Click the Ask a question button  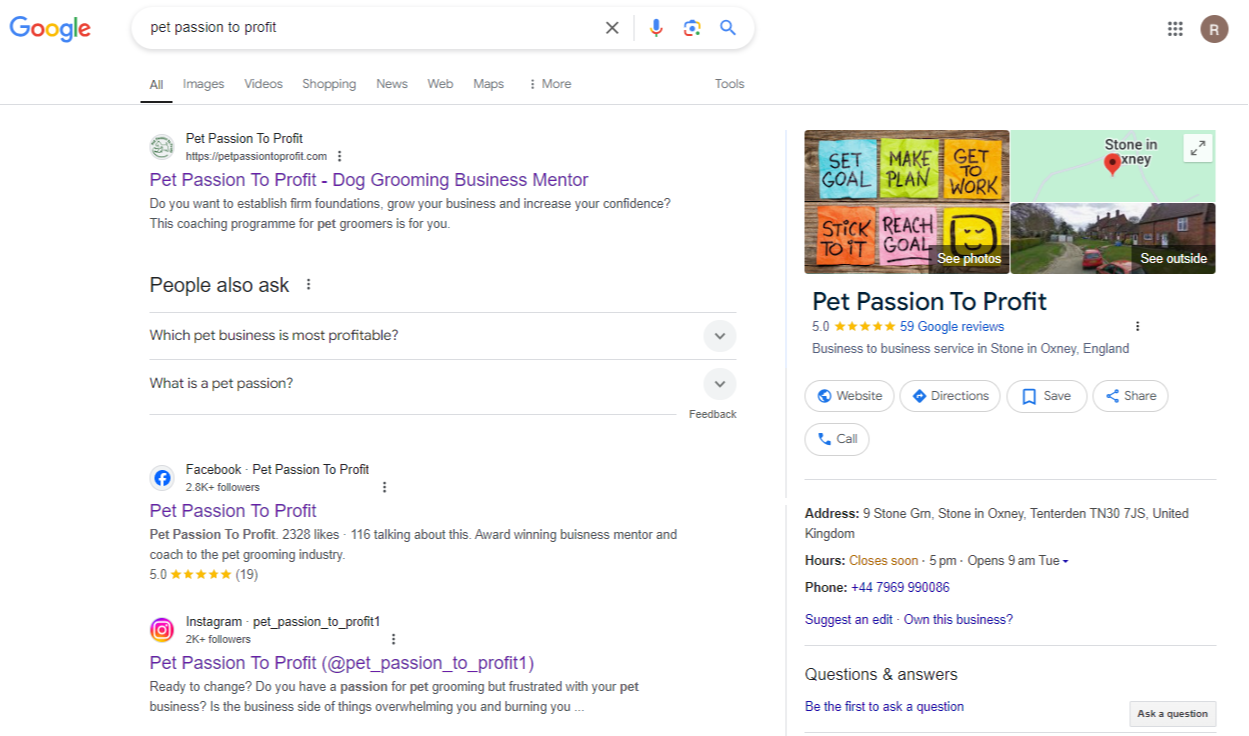coord(1173,714)
